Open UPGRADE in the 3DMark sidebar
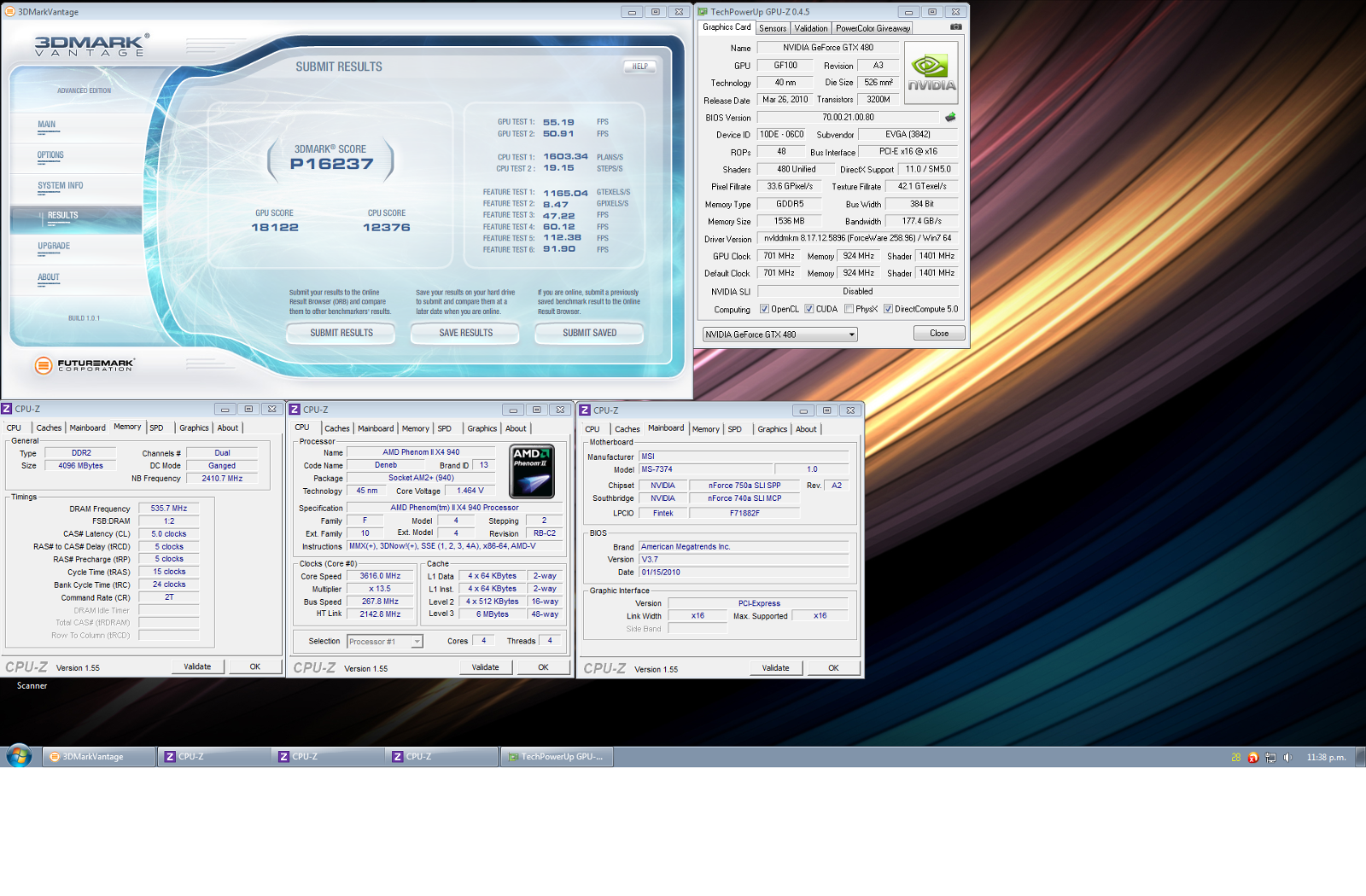 [x=54, y=246]
